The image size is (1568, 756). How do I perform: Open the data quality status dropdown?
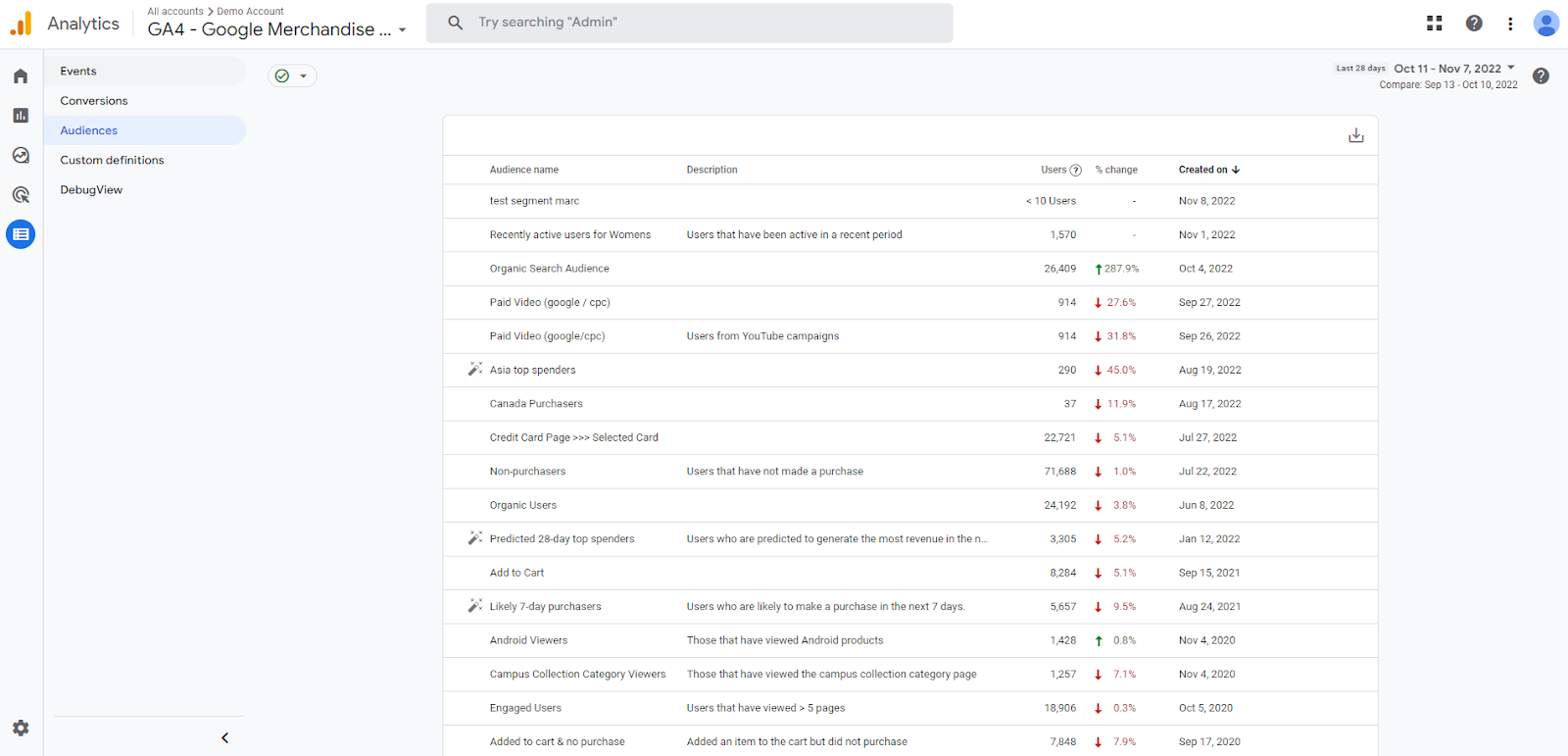pos(292,76)
